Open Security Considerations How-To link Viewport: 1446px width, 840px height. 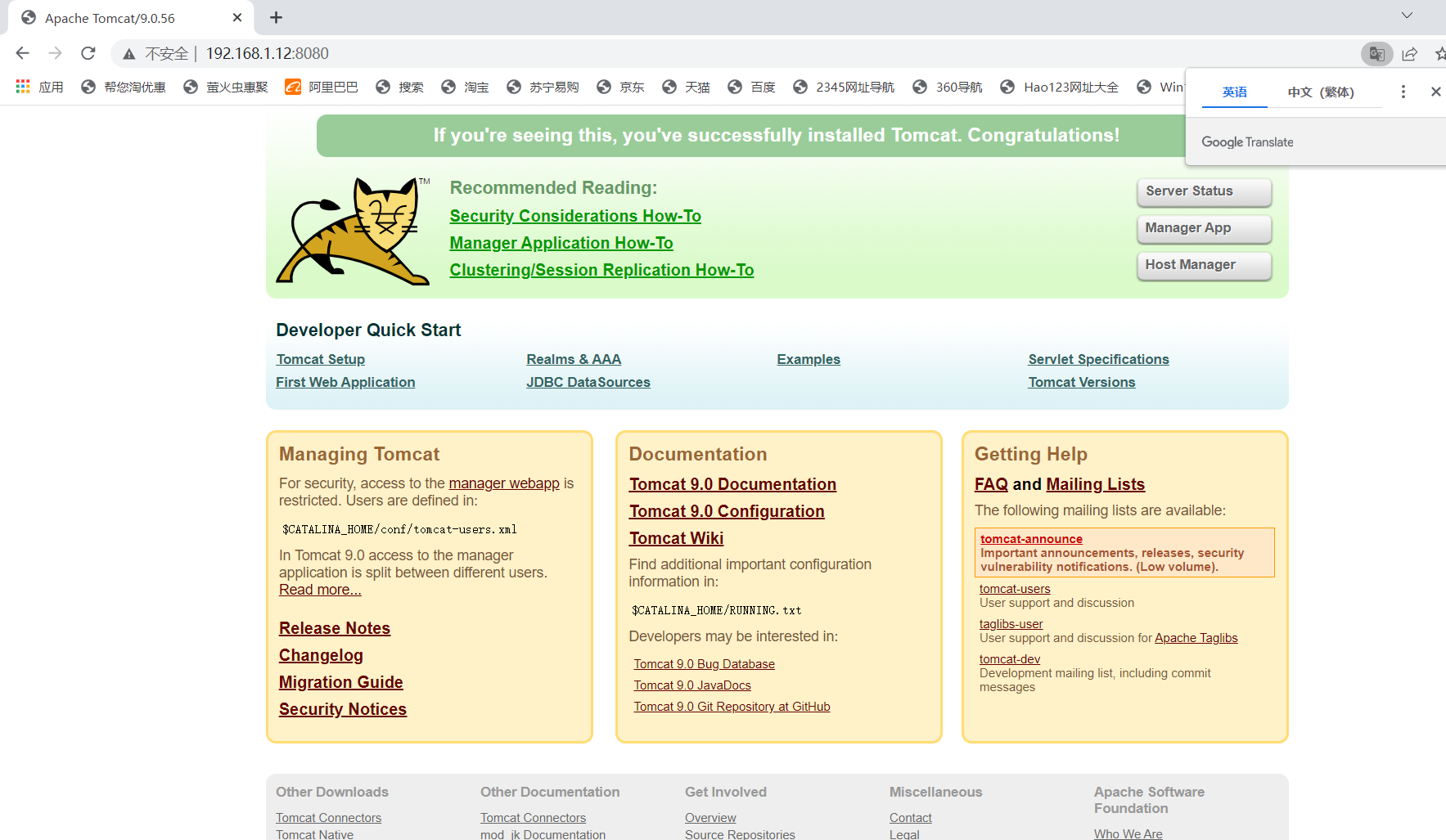575,216
